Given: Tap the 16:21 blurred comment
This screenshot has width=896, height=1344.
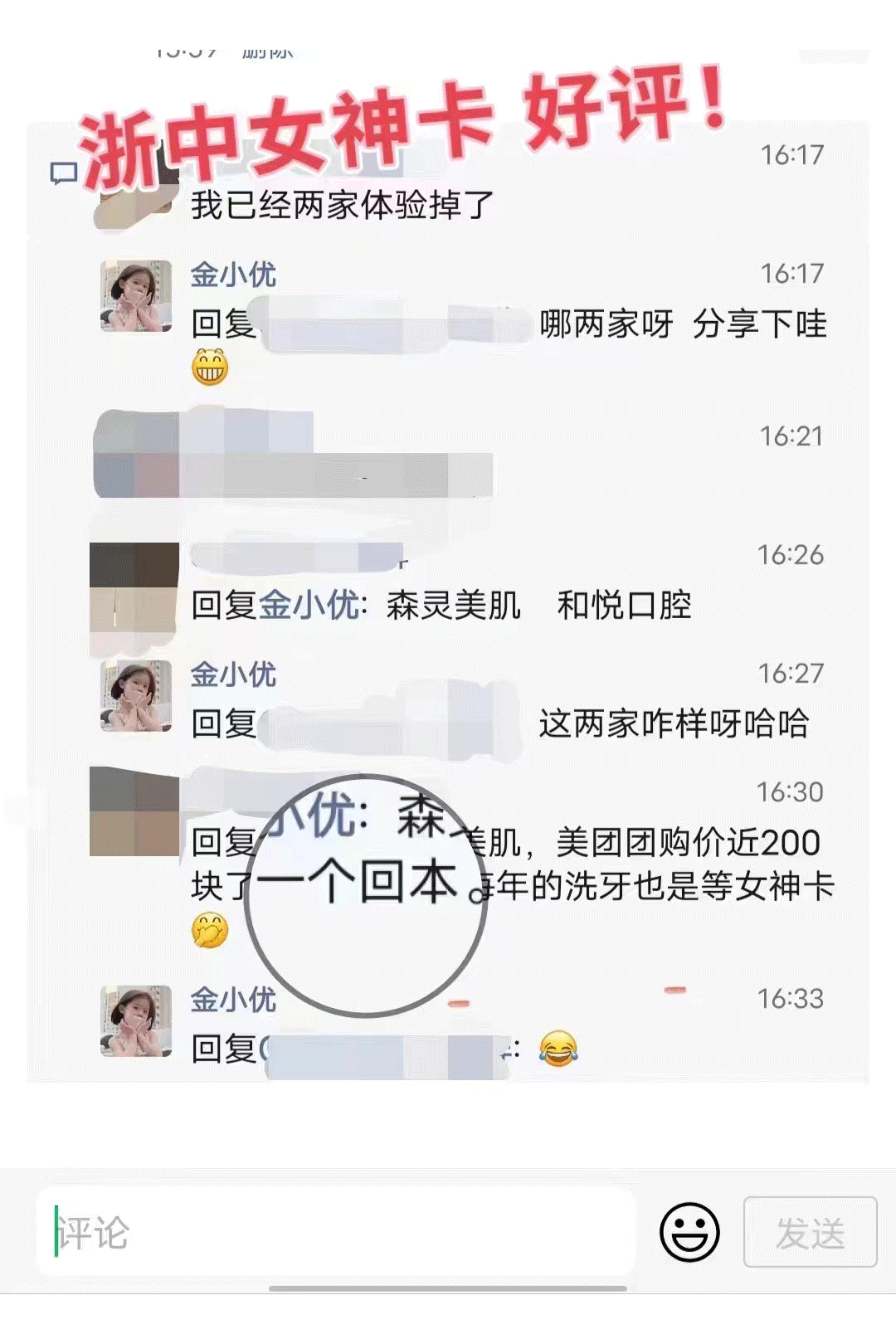Looking at the screenshot, I should point(295,455).
